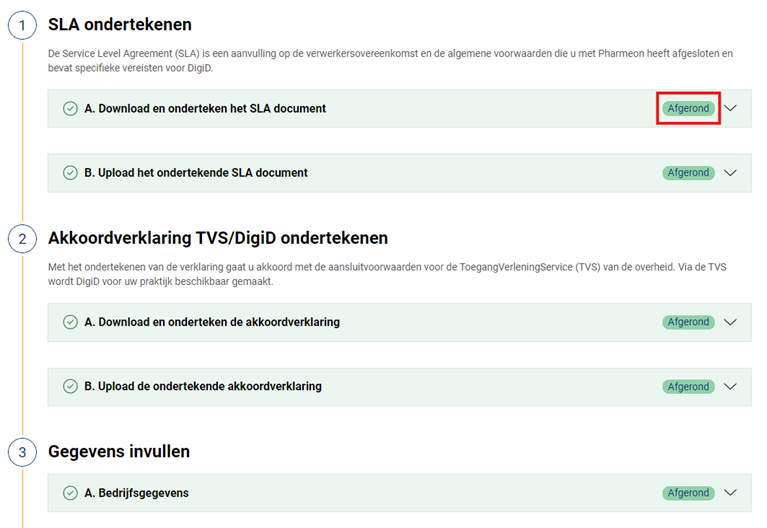Open 'A. Download en onderteken de akkoordverklaring' row
Viewport: 767px width, 528px height.
click(212, 322)
